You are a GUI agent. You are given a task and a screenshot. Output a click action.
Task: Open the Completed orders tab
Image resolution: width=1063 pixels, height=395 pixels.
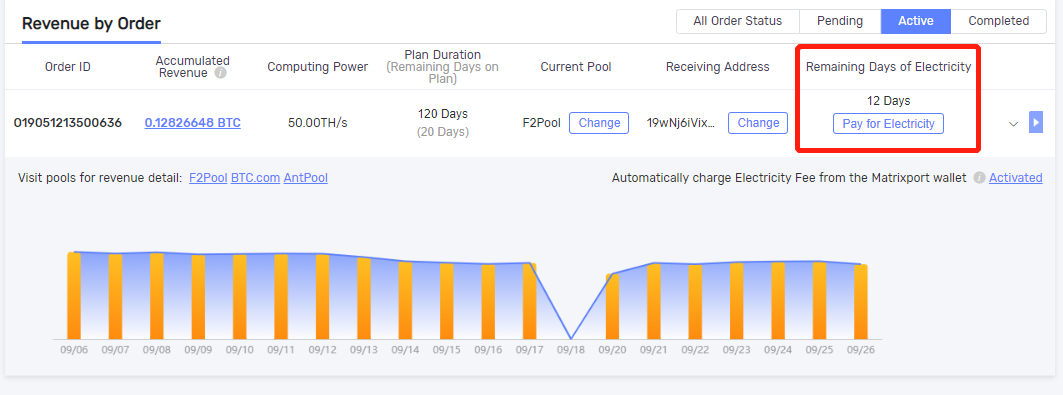999,21
